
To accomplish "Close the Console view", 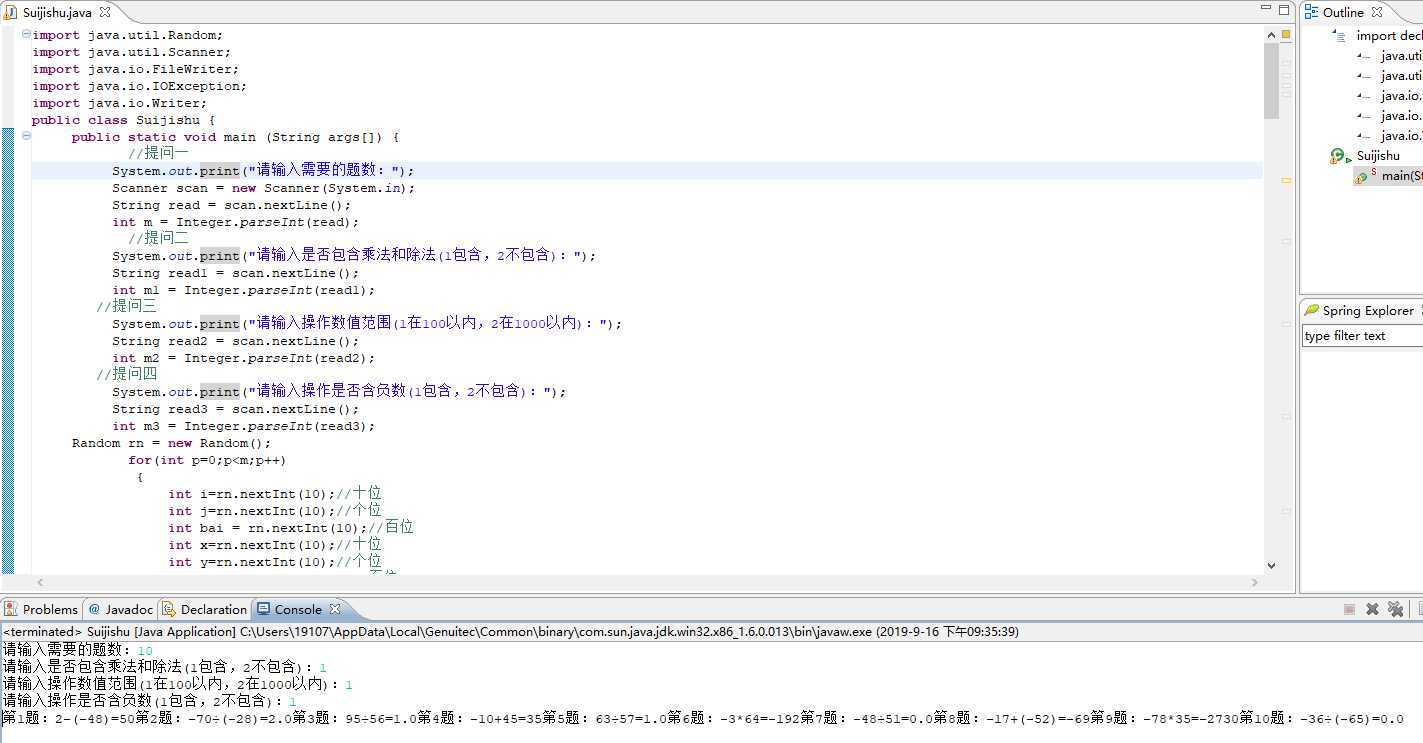I will click(335, 608).
